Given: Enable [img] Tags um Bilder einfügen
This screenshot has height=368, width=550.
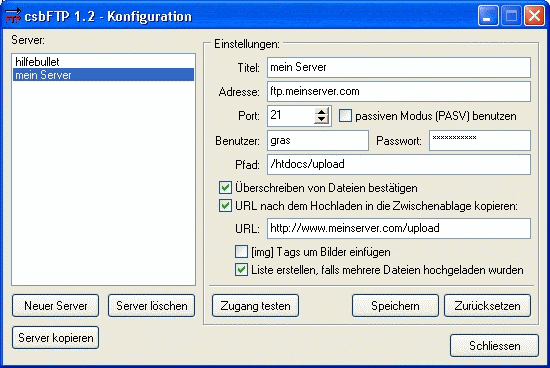Looking at the screenshot, I should pos(241,252).
